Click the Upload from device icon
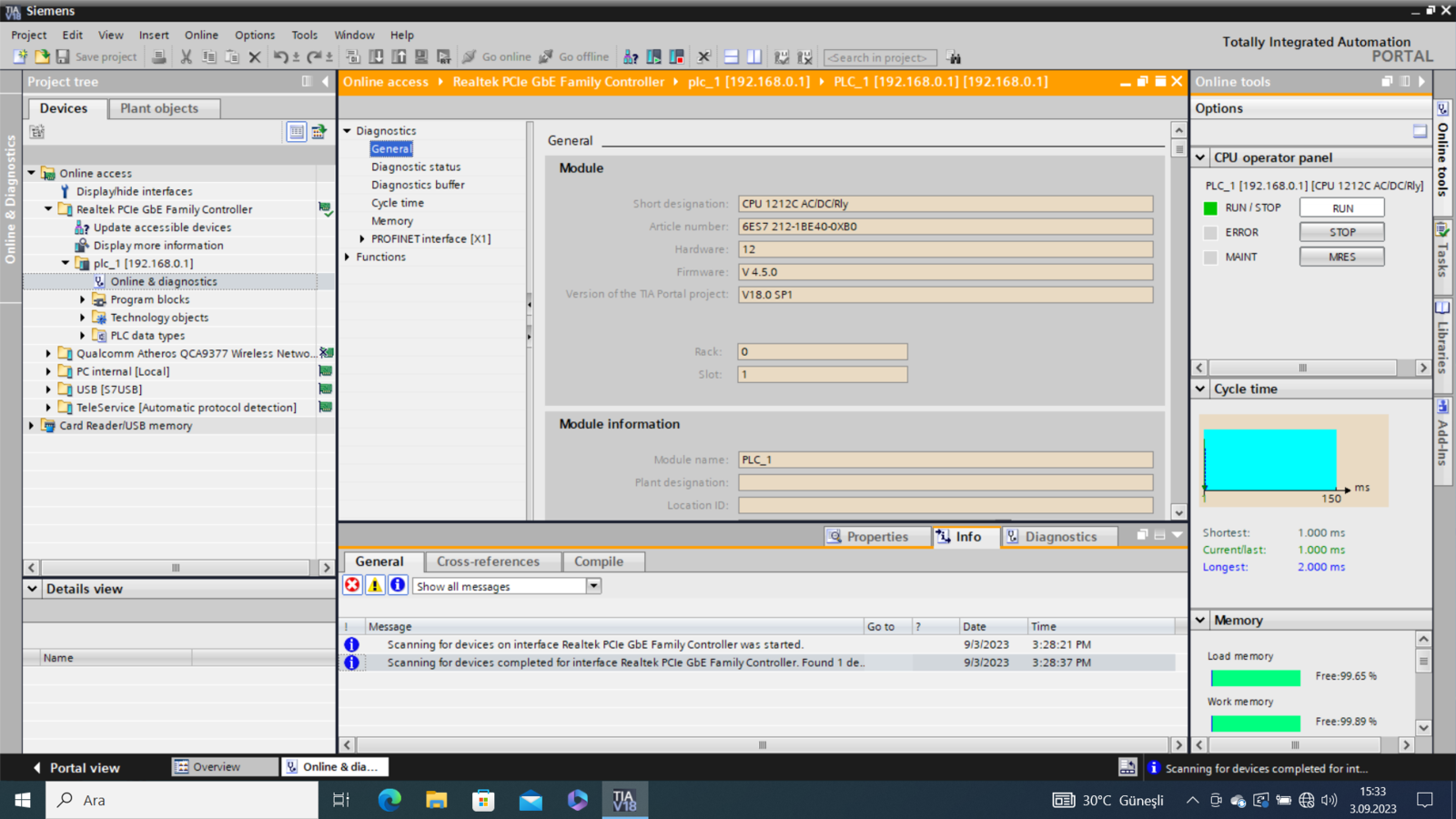 [399, 56]
